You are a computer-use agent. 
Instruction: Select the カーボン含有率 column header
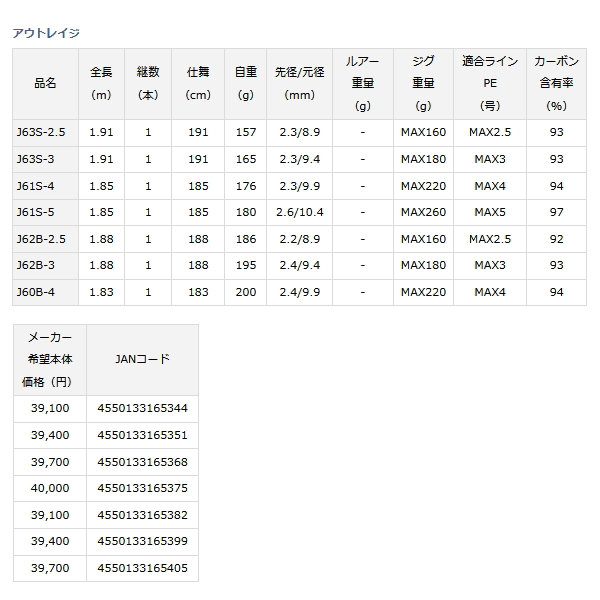556,83
